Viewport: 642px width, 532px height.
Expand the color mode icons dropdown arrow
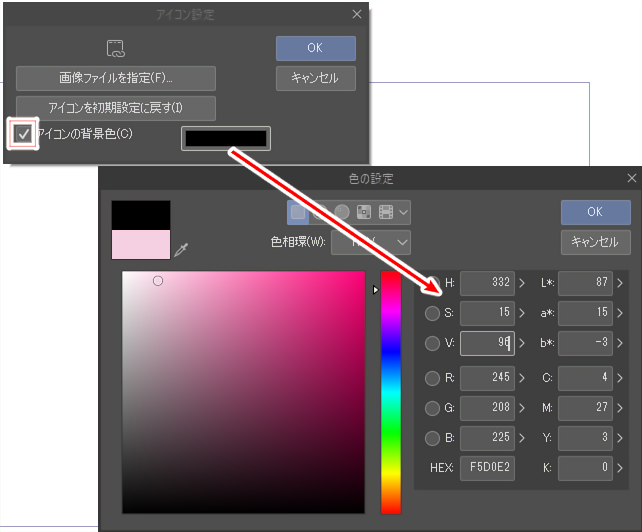coord(403,212)
